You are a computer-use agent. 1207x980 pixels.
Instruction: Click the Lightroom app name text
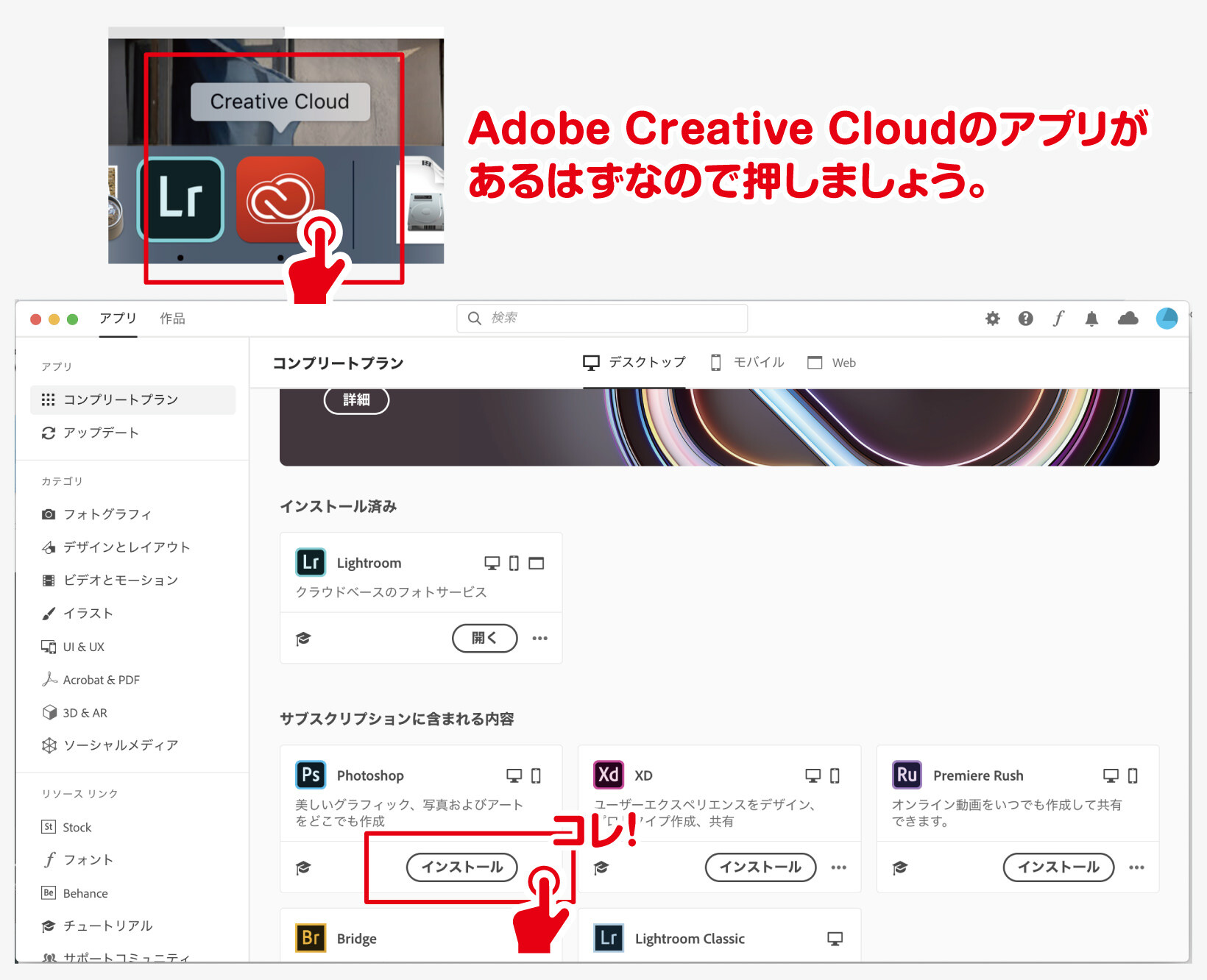pyautogui.click(x=369, y=563)
